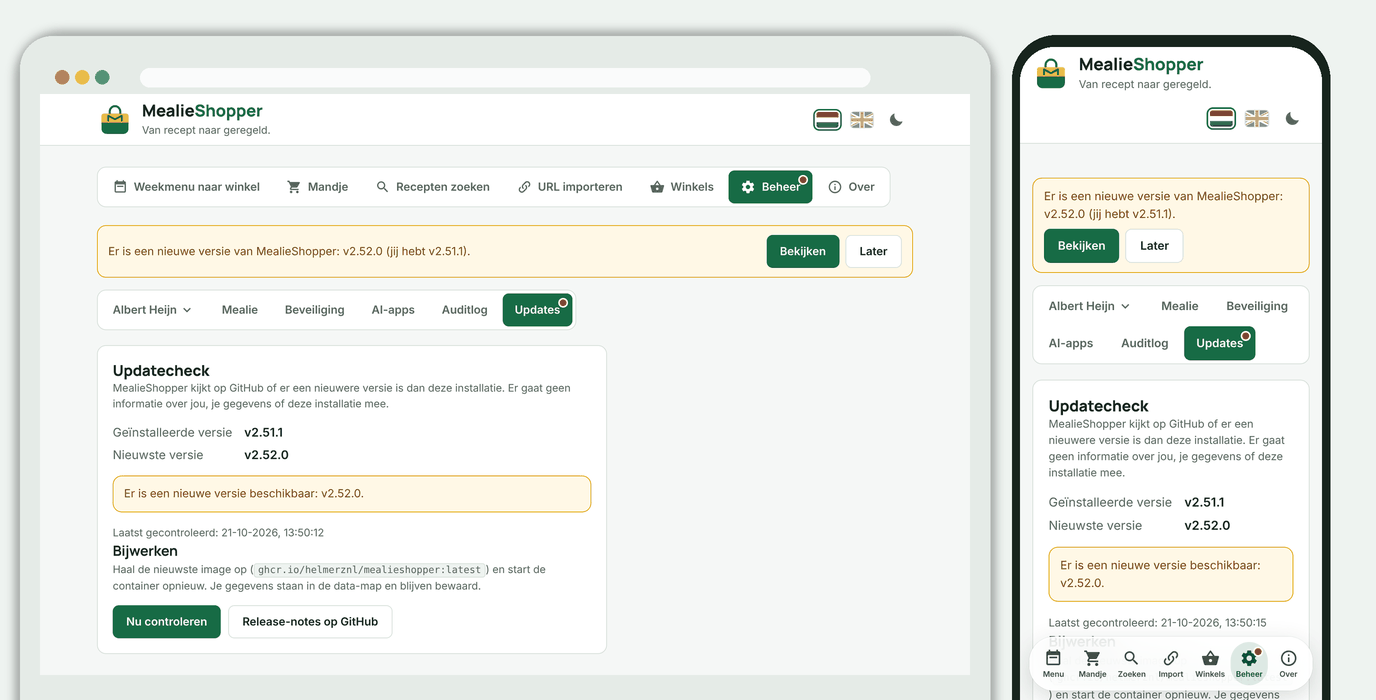The height and width of the screenshot is (700, 1376).
Task: Click v2.52.0 newest version value in mobile card
Action: (1207, 525)
